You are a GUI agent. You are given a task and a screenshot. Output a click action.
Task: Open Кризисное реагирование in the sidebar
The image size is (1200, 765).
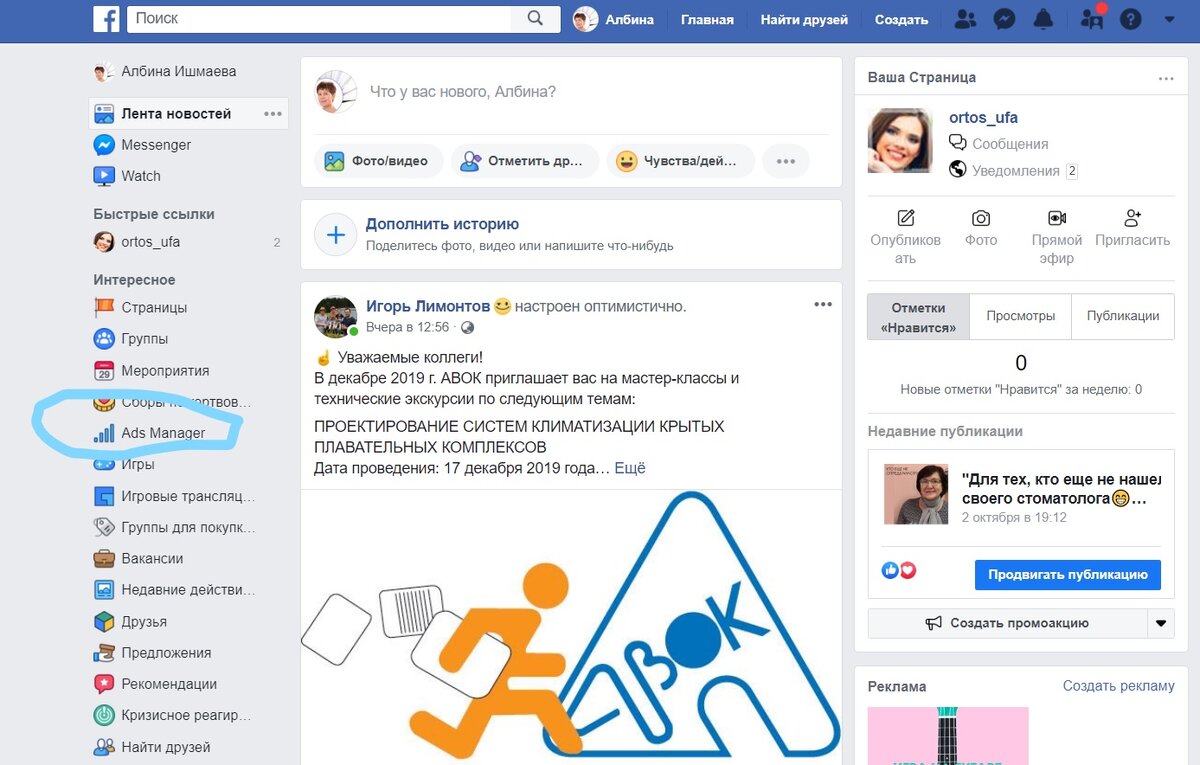[174, 716]
